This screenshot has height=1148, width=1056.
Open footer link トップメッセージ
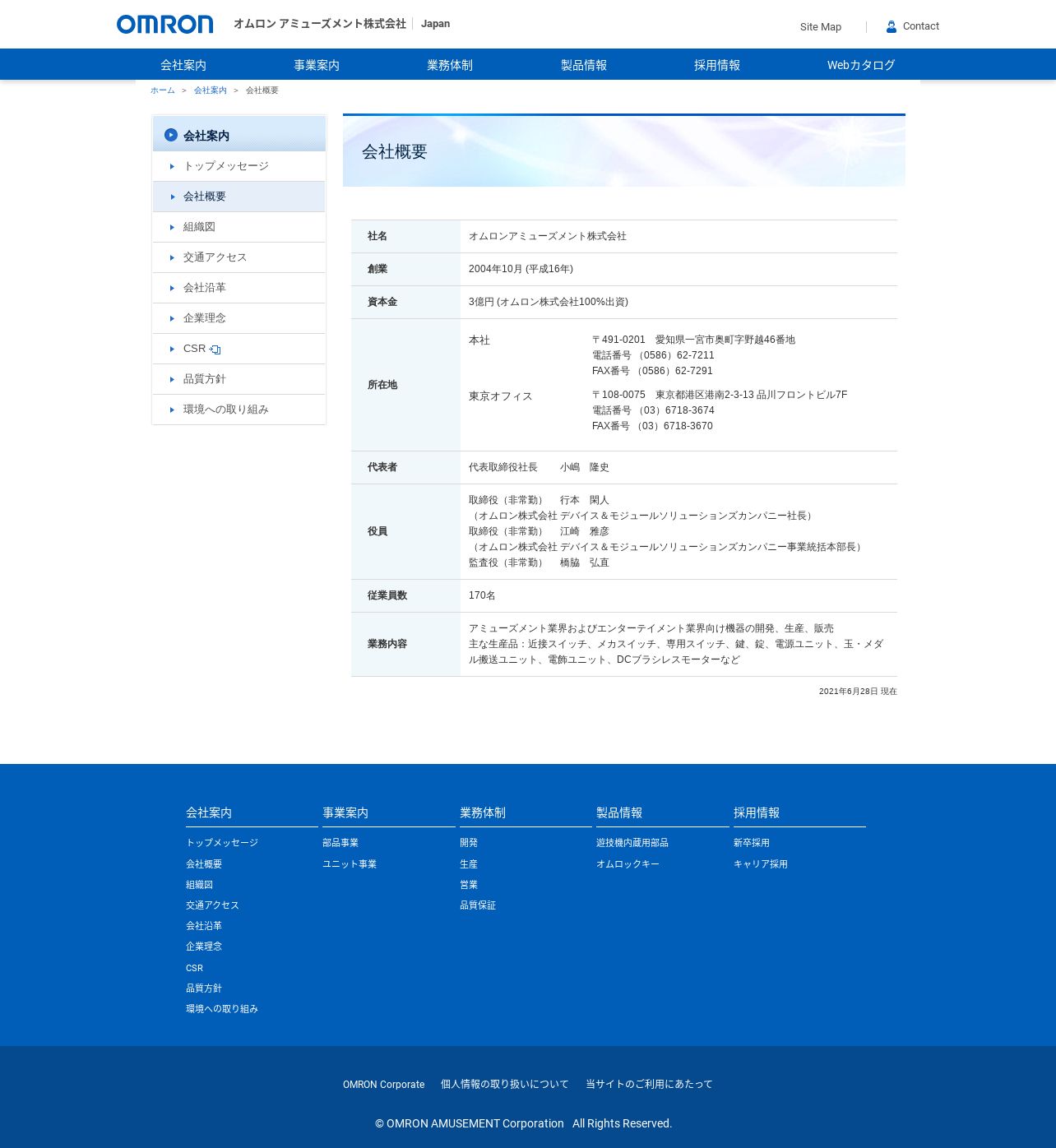[x=222, y=843]
